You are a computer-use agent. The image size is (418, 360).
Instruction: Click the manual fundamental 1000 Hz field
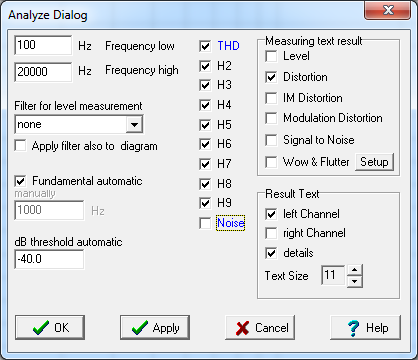pyautogui.click(x=49, y=210)
